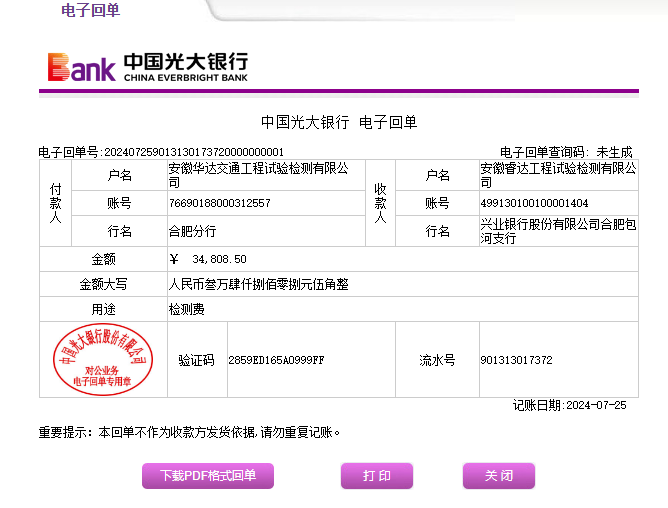Image resolution: width=668 pixels, height=508 pixels.
Task: Click the booking date 2024-07-25
Action: [595, 405]
